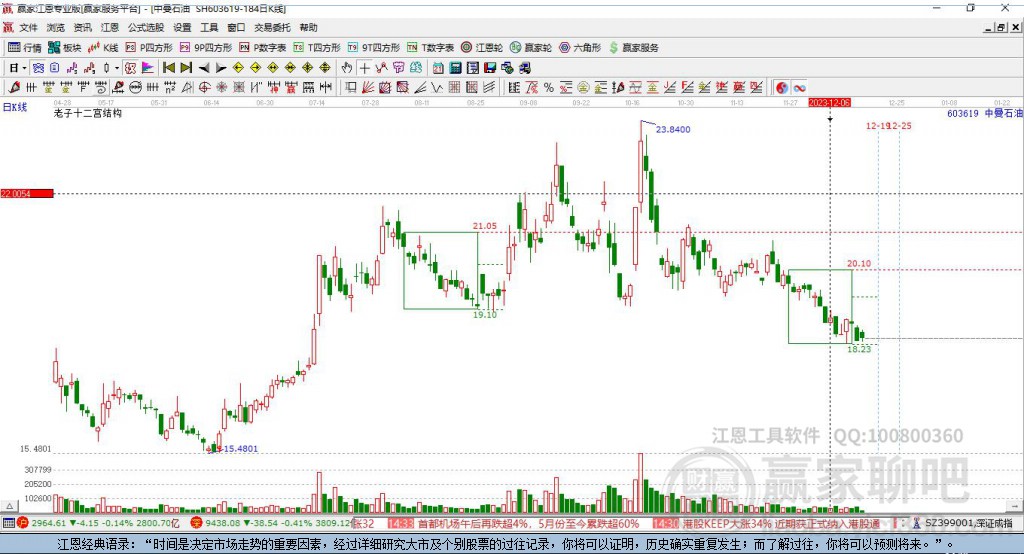Viewport: 1024px width, 554px height.
Task: Click the infinity symbol toolbar icon
Action: [x=800, y=87]
